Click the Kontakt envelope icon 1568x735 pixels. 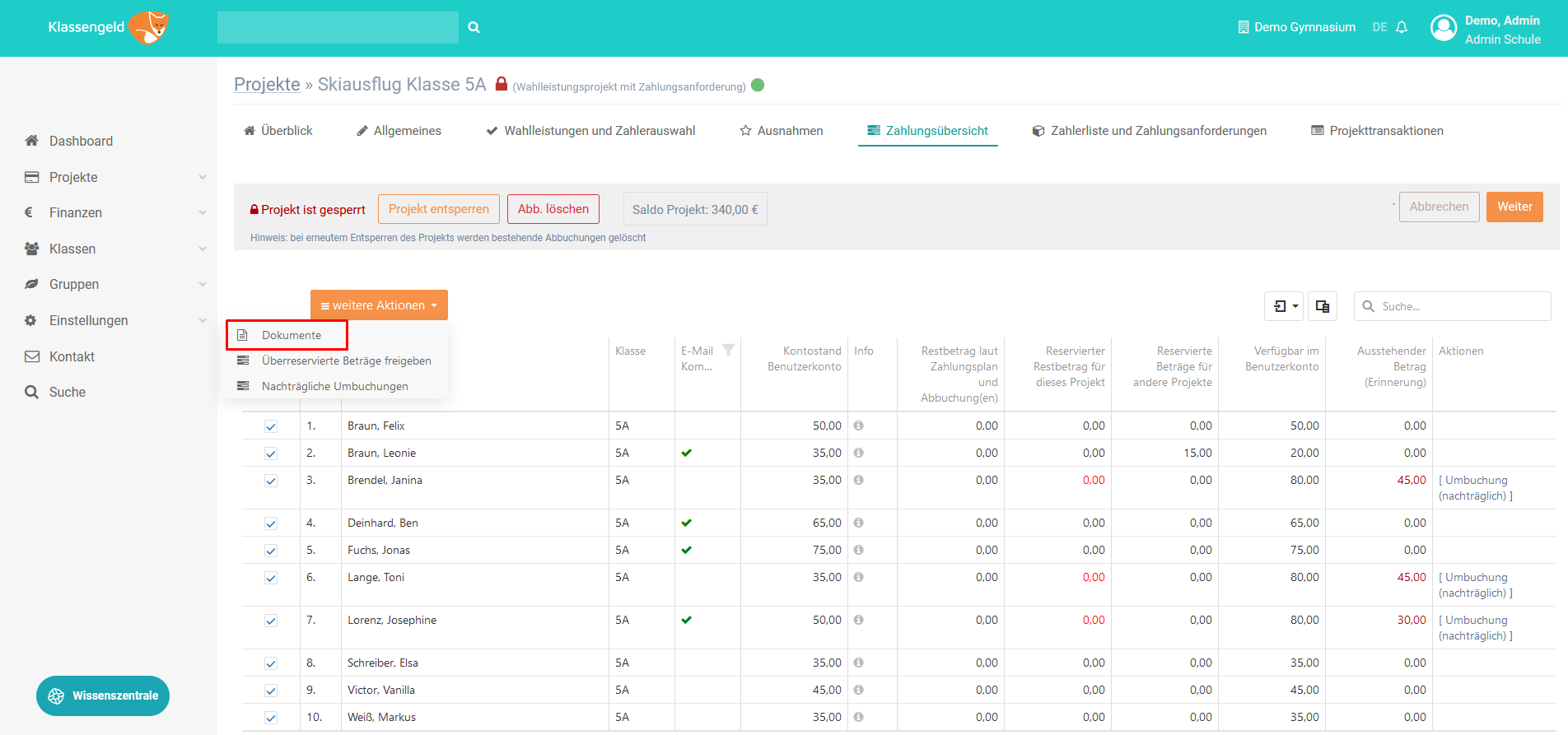(32, 356)
